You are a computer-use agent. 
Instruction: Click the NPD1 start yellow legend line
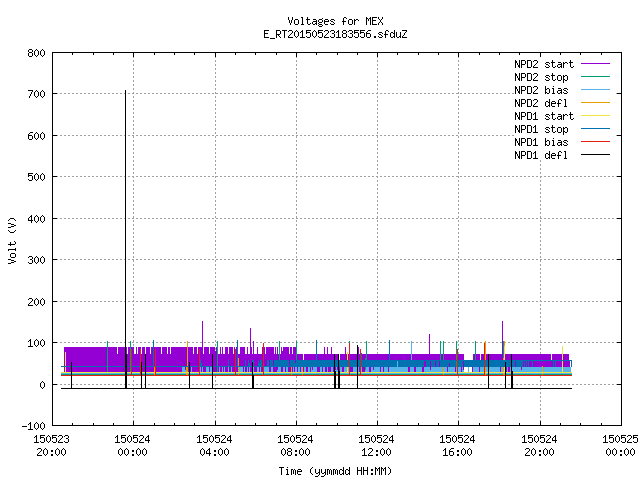click(595, 116)
